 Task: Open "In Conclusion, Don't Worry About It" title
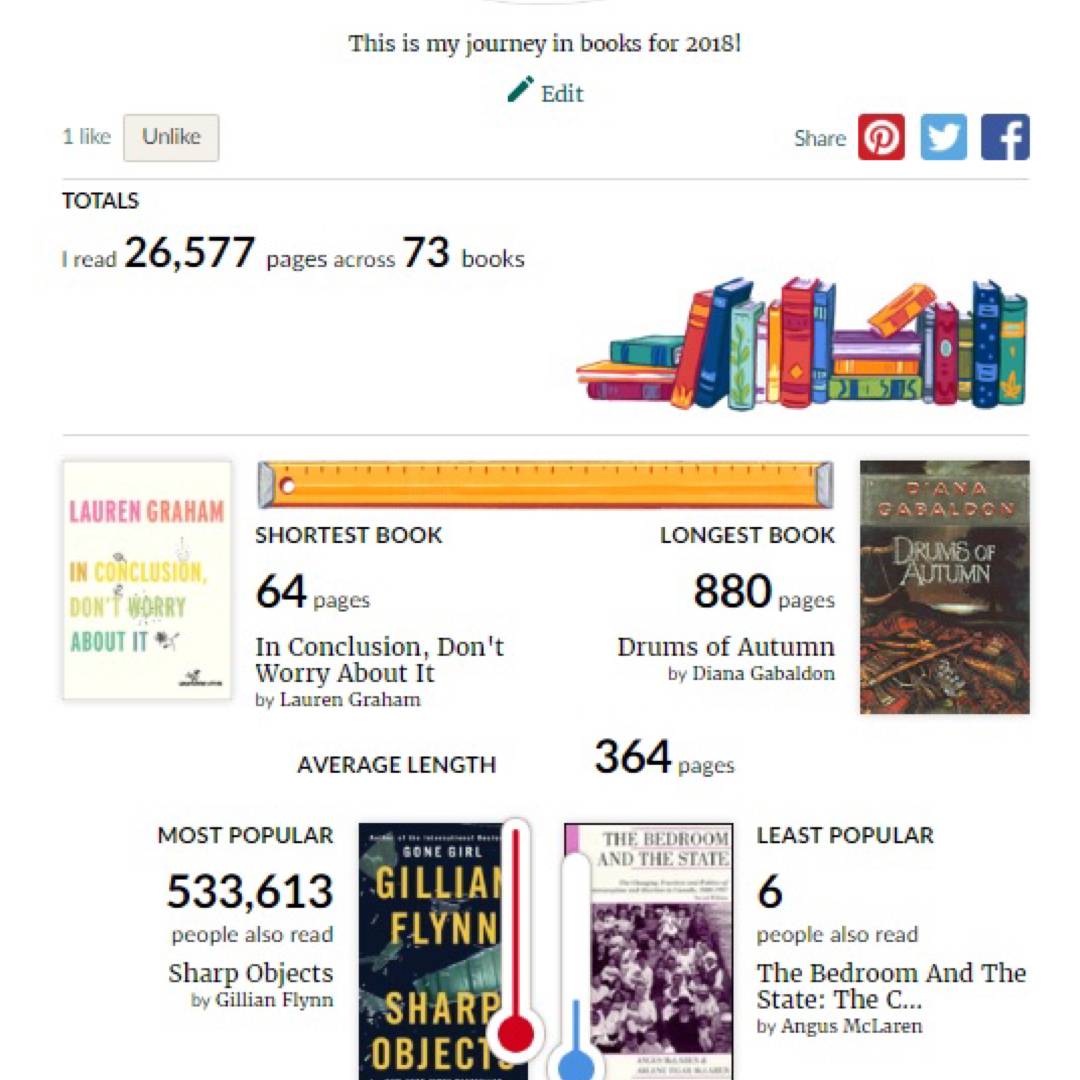pos(380,660)
